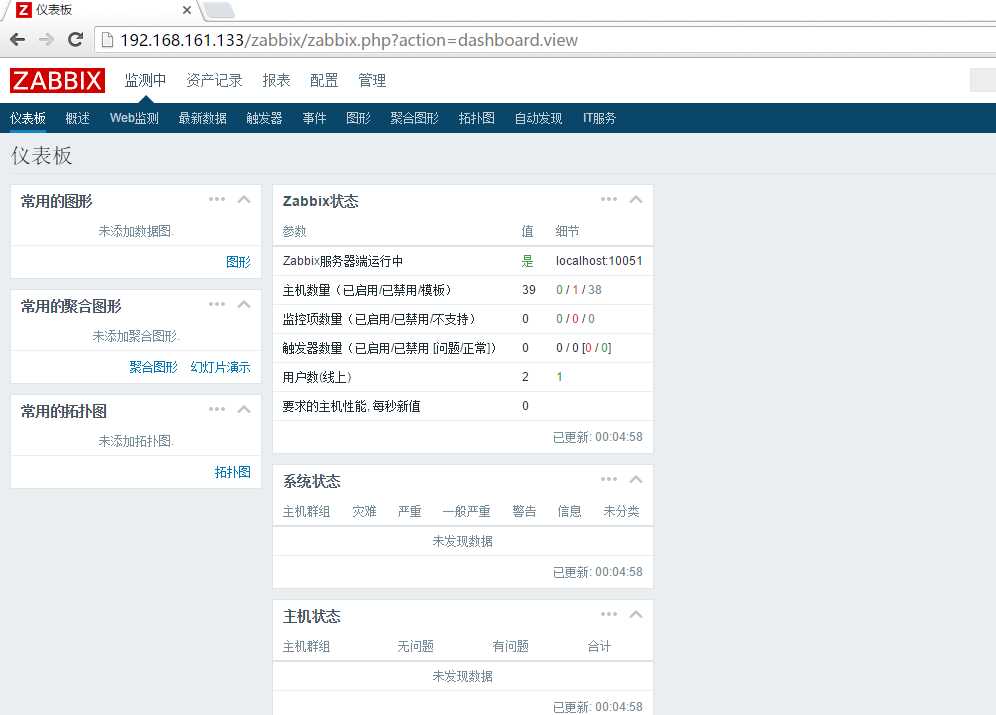Open the 报表 main menu
Image resolution: width=996 pixels, height=715 pixels.
point(276,81)
